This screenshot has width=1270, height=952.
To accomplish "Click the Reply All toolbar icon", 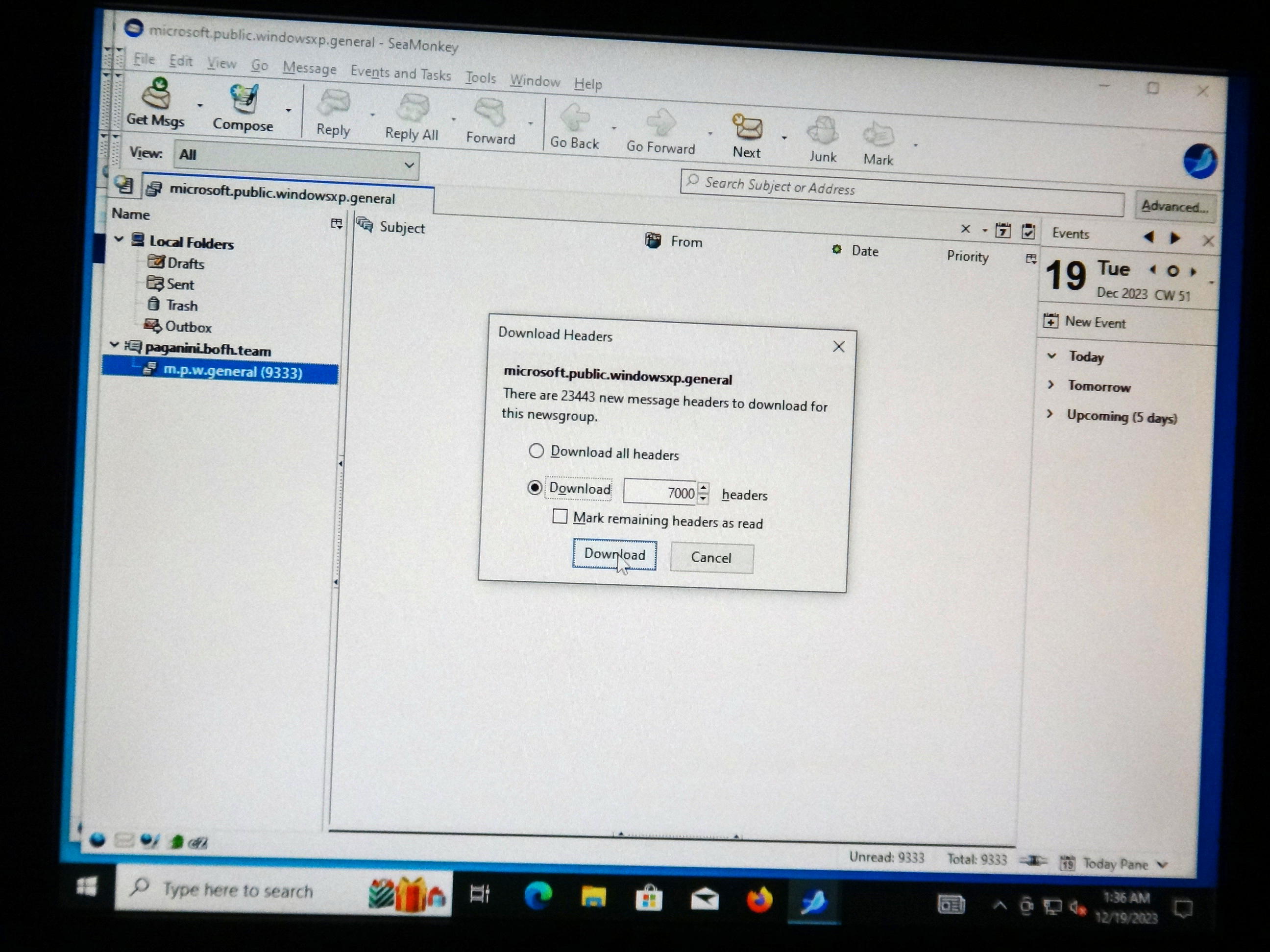I will pyautogui.click(x=414, y=108).
